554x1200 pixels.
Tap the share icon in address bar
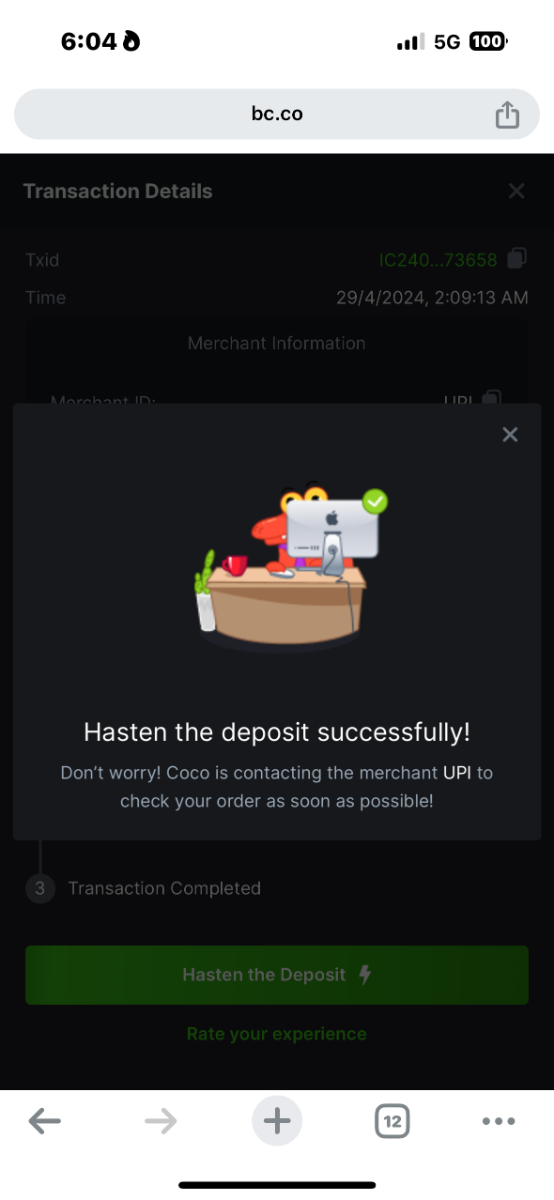click(x=507, y=114)
